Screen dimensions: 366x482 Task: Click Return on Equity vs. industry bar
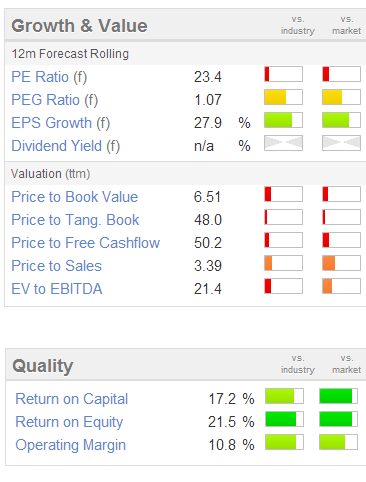pyautogui.click(x=284, y=419)
